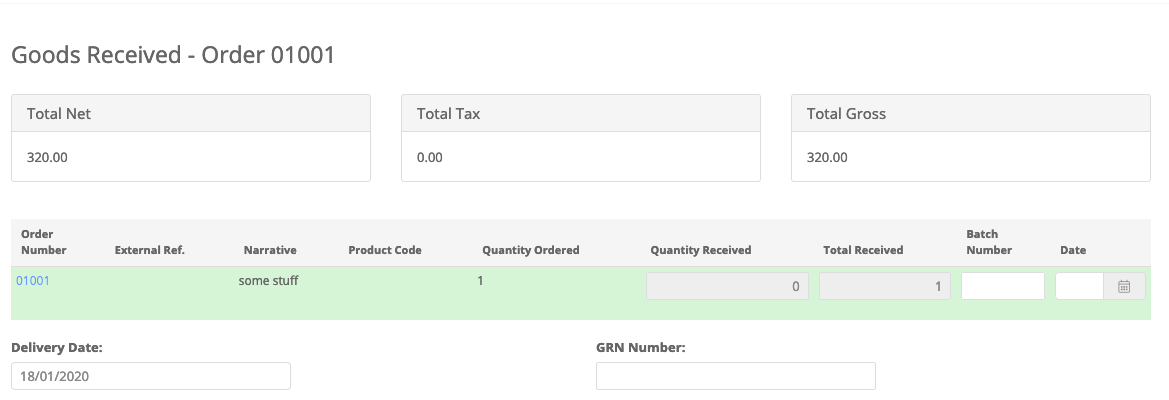Click the Total Tax panel heading
Screen dimensions: 1169x400
point(581,113)
